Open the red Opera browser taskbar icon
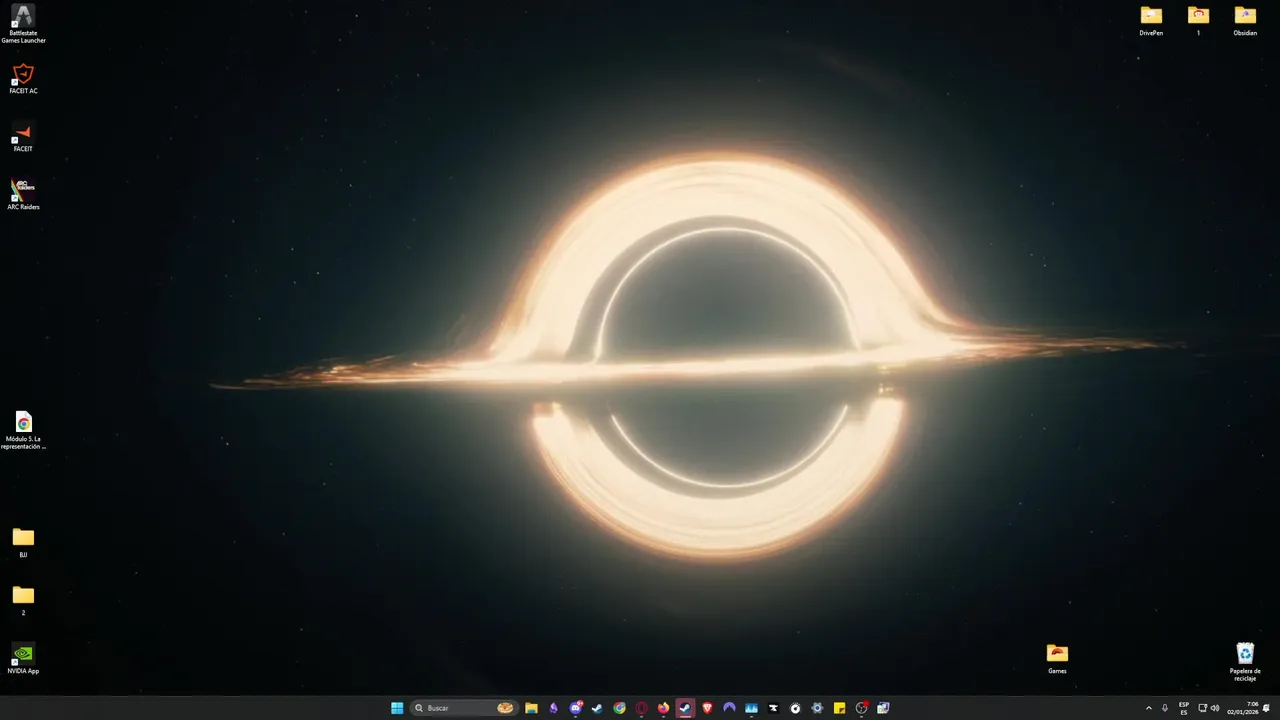 (x=641, y=708)
